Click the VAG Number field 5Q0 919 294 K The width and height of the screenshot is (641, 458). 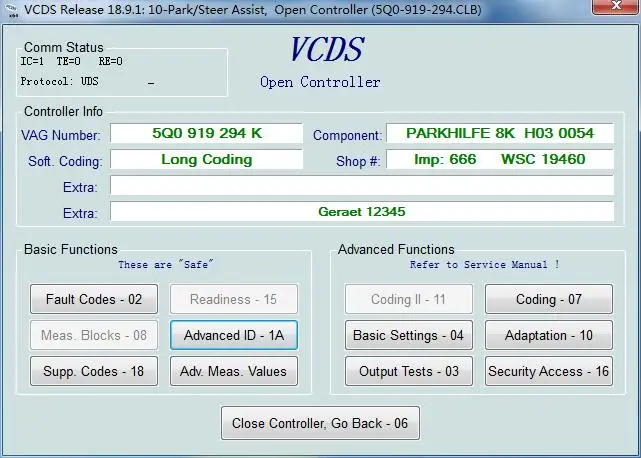(x=206, y=133)
